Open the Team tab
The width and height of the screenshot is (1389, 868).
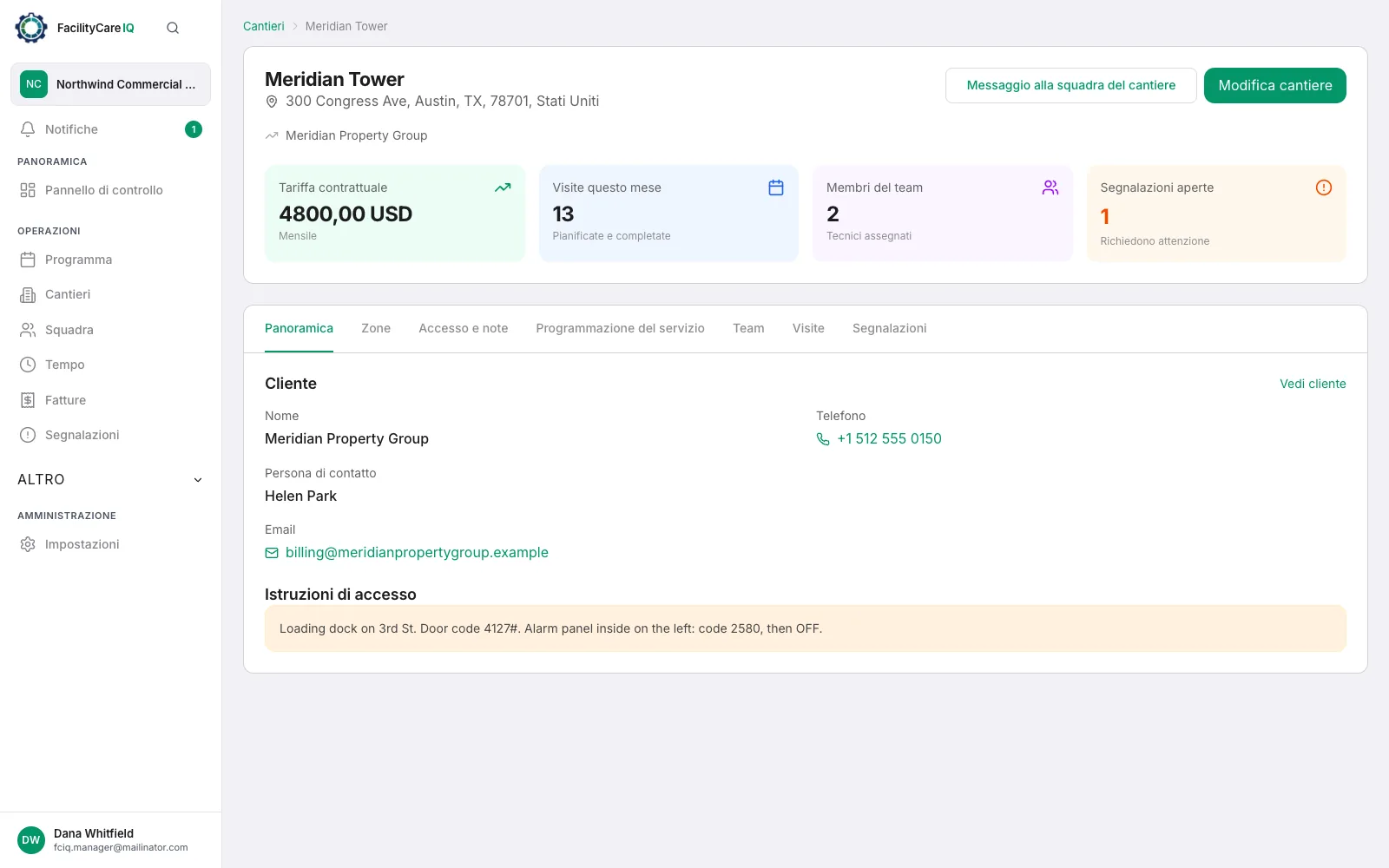(x=748, y=328)
